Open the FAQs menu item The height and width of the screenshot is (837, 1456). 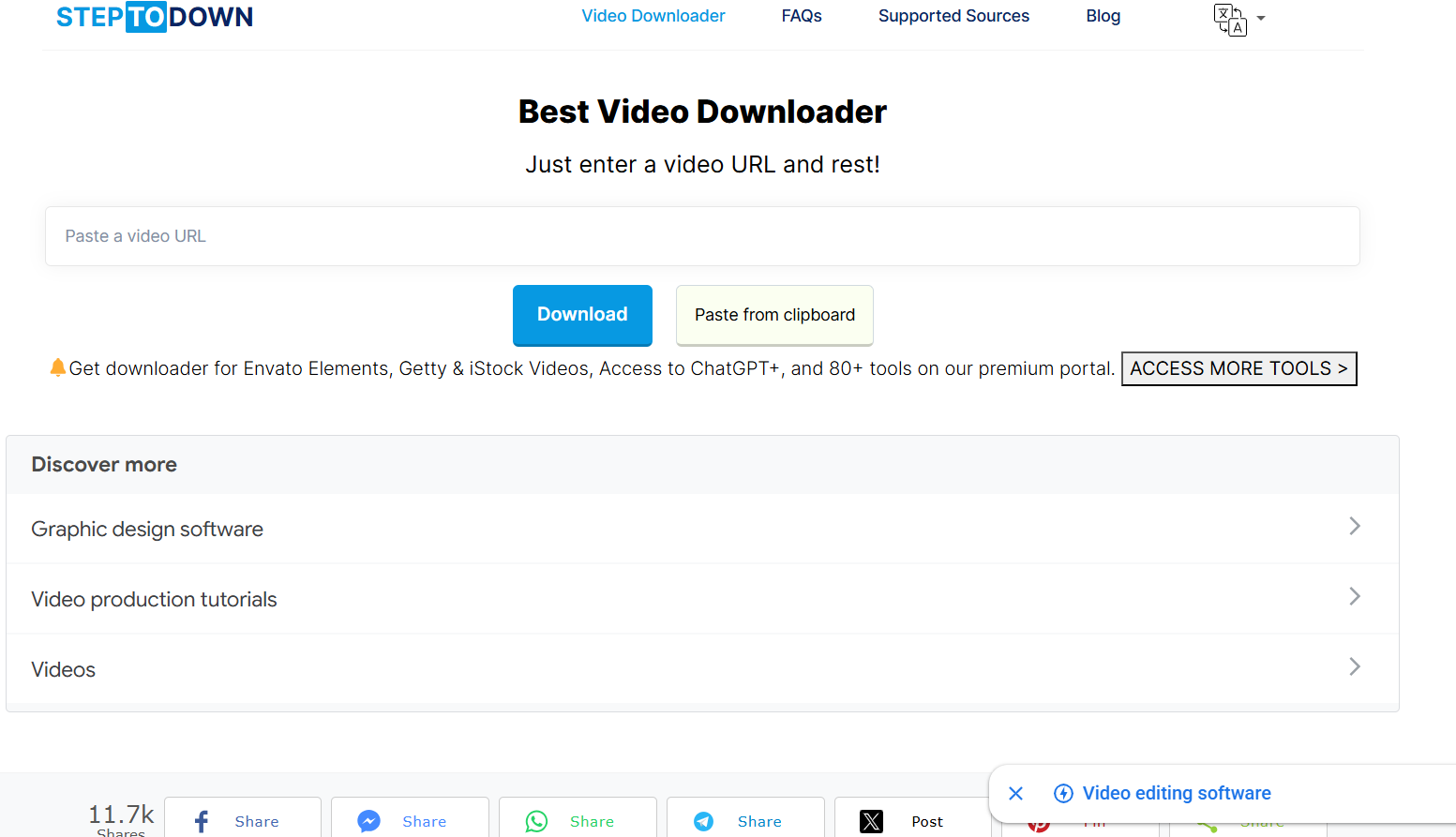click(802, 16)
